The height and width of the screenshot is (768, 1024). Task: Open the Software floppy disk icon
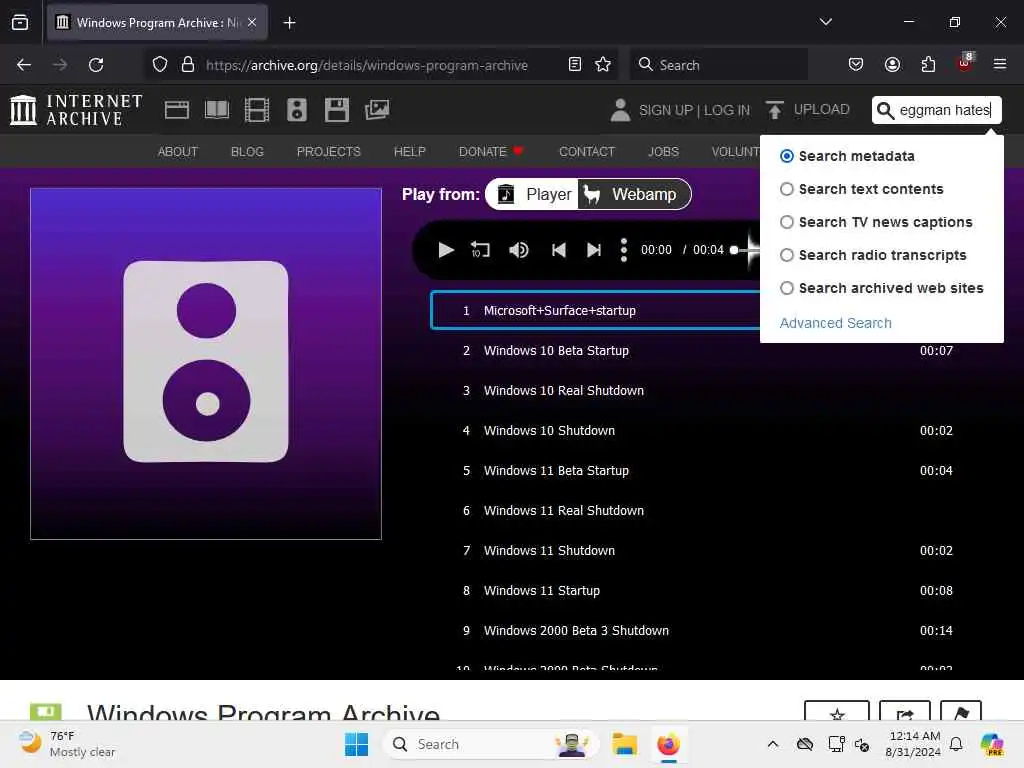point(336,110)
